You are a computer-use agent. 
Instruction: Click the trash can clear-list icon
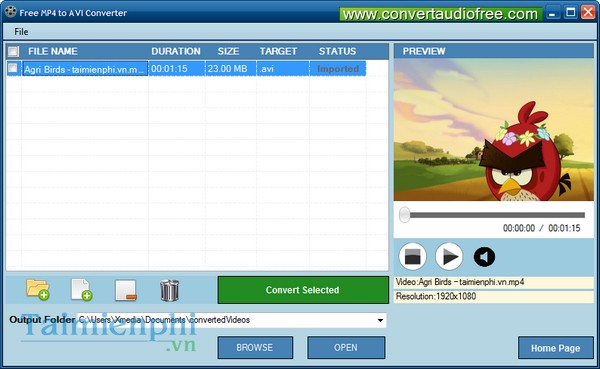pos(169,291)
